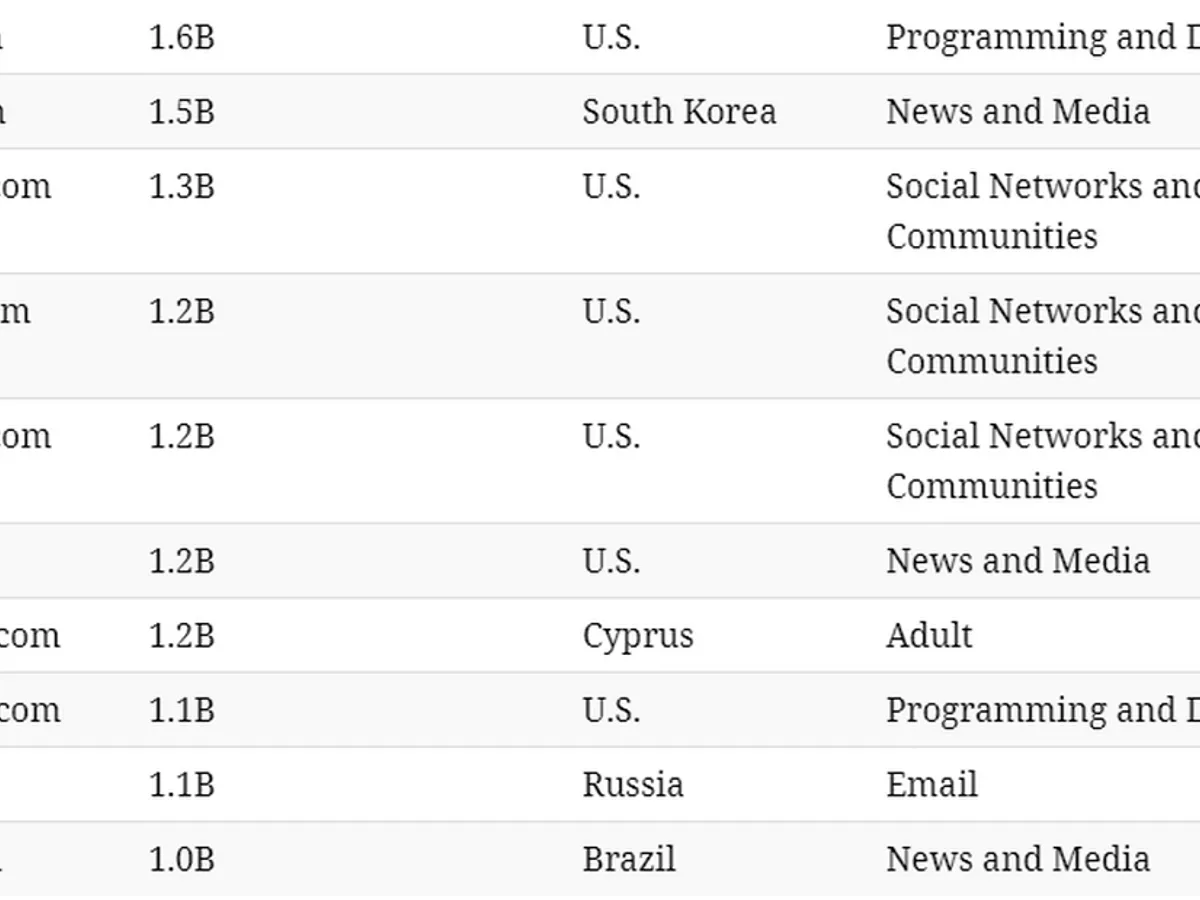The height and width of the screenshot is (900, 1200).
Task: Select the Email category cell
Action: click(x=931, y=784)
